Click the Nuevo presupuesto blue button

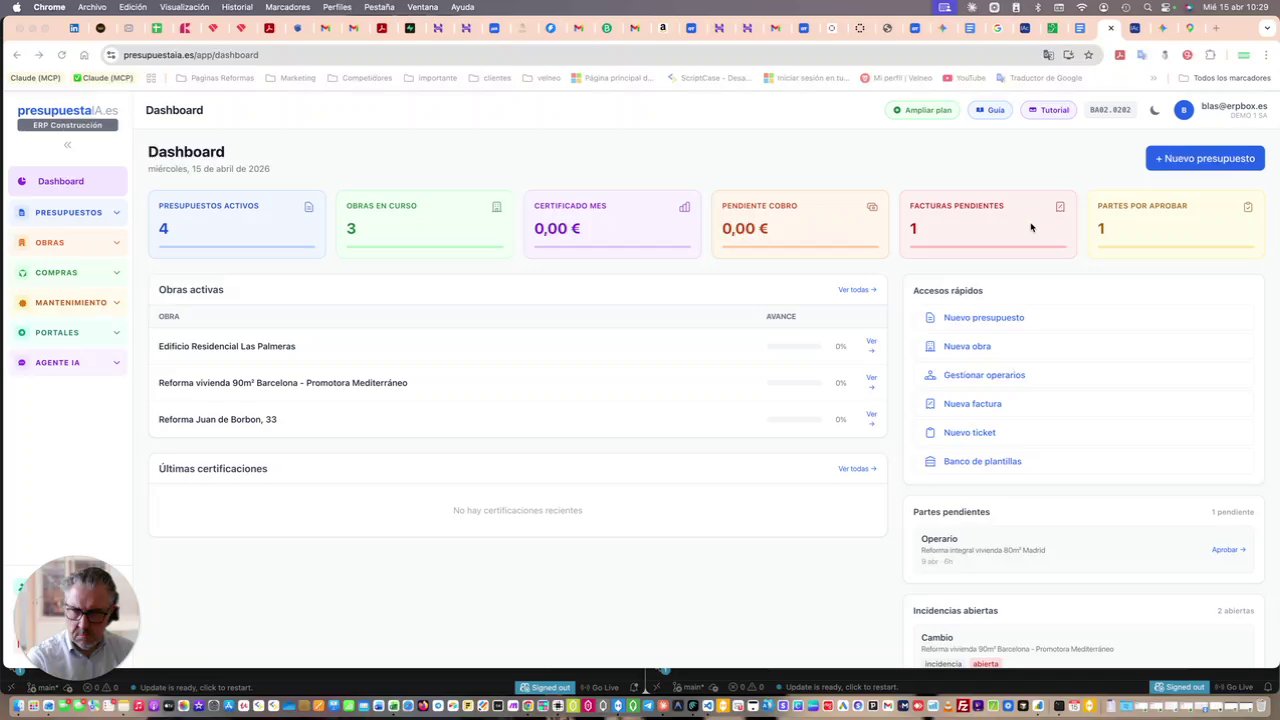(x=1205, y=158)
